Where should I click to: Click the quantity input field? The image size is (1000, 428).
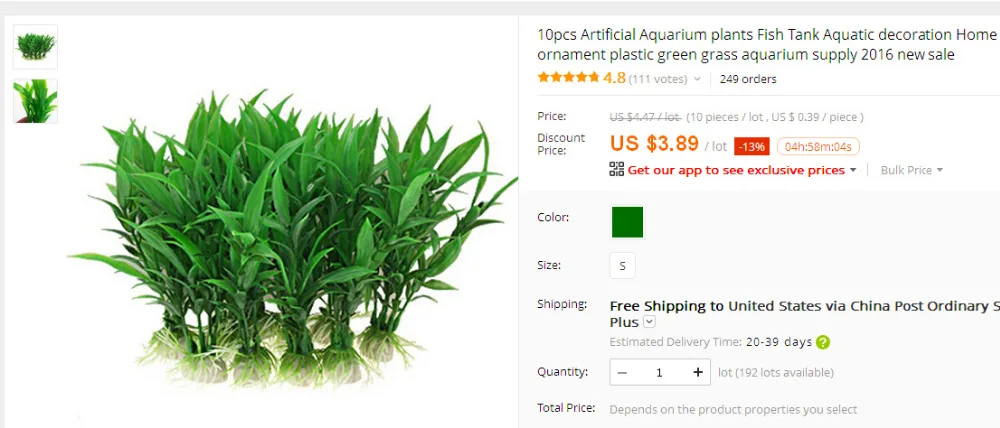click(659, 373)
